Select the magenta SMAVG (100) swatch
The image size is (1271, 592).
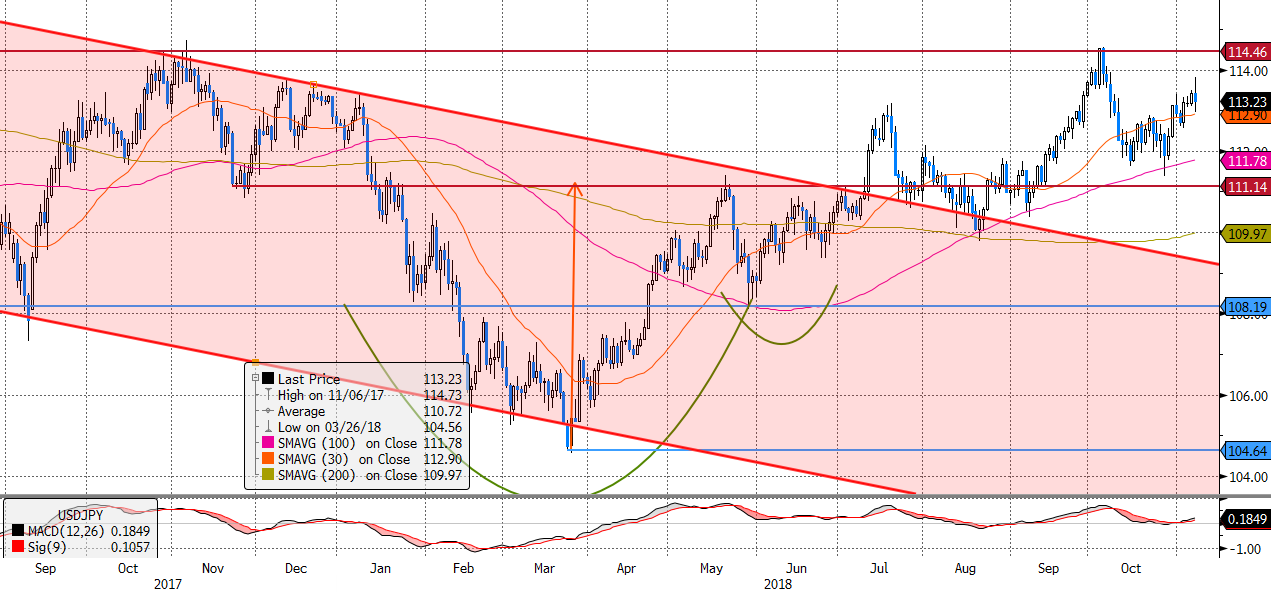coord(268,444)
